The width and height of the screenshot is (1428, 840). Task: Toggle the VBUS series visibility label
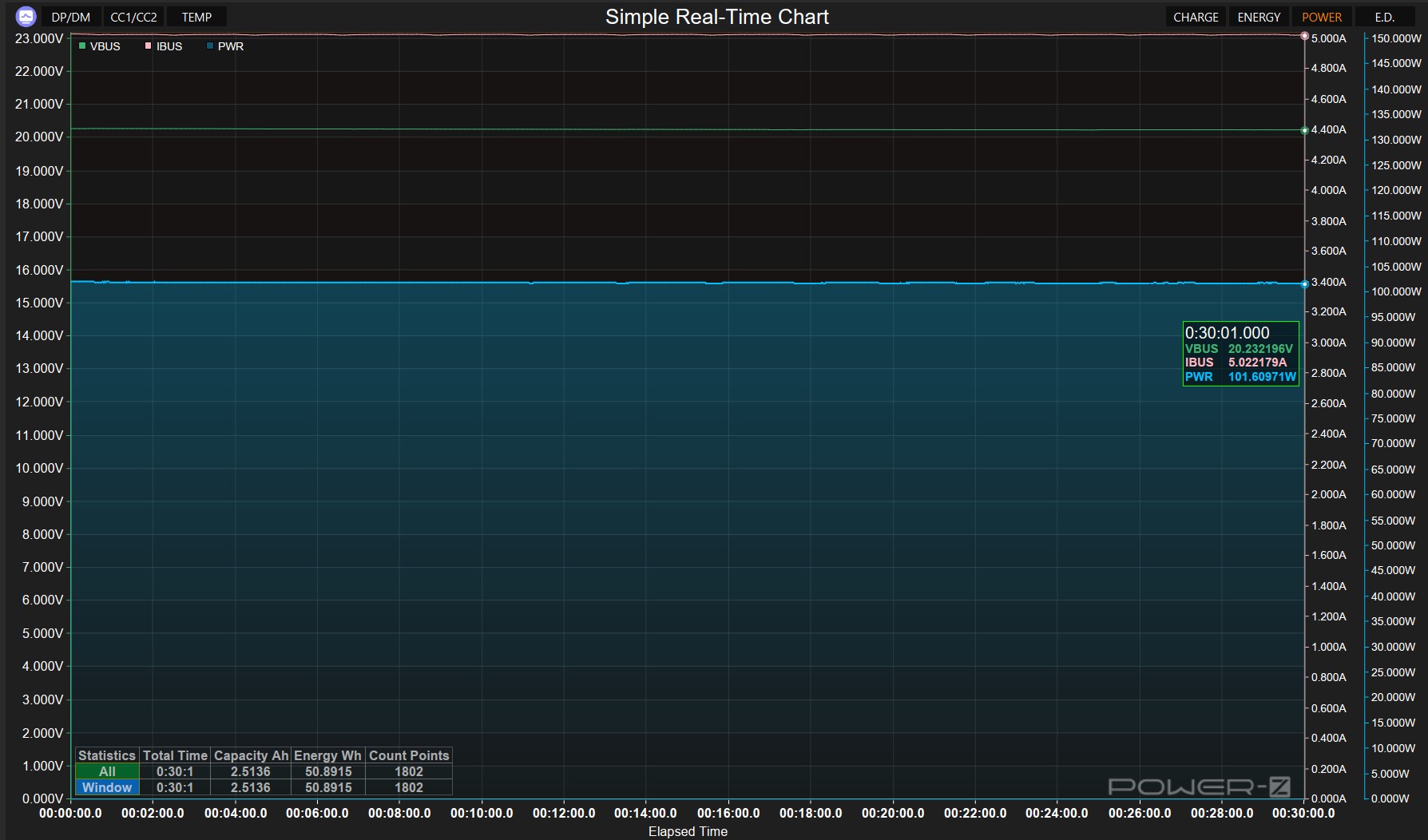click(105, 46)
